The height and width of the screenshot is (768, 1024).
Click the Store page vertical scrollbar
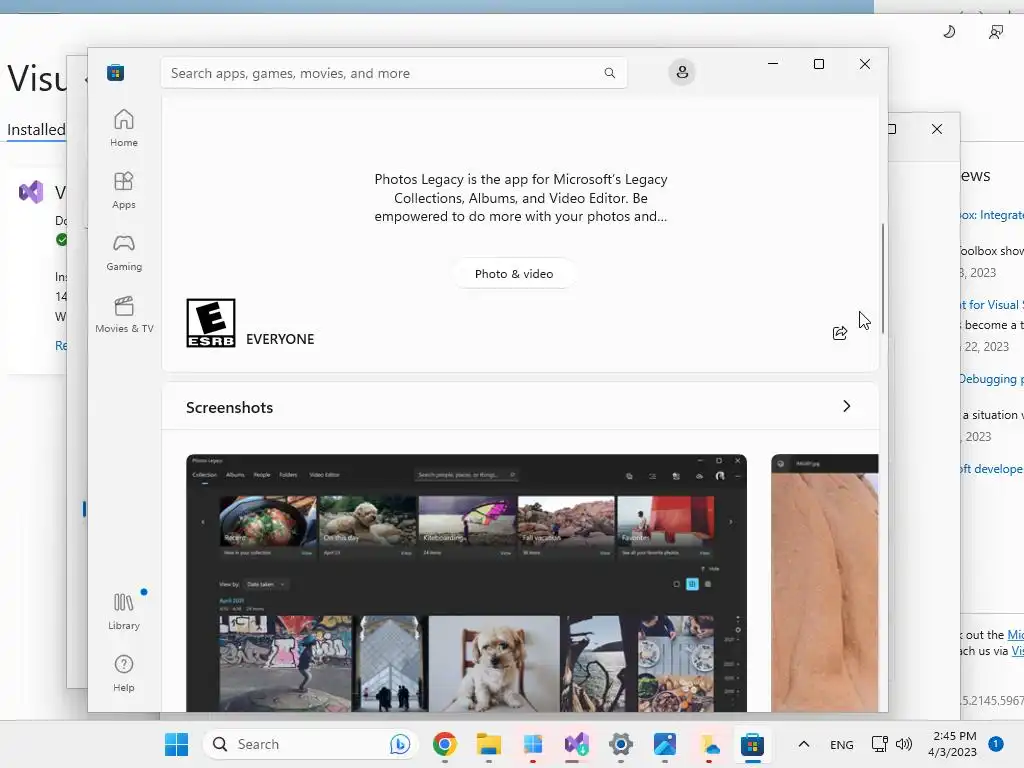883,278
